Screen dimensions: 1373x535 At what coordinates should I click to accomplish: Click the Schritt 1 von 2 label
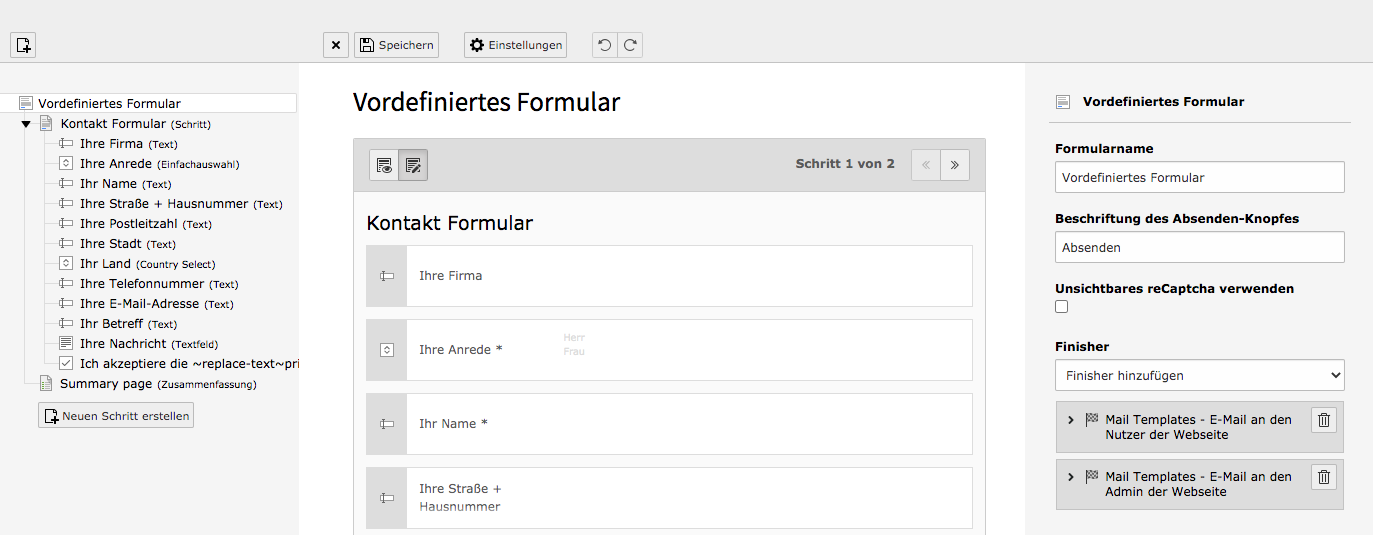click(x=845, y=164)
